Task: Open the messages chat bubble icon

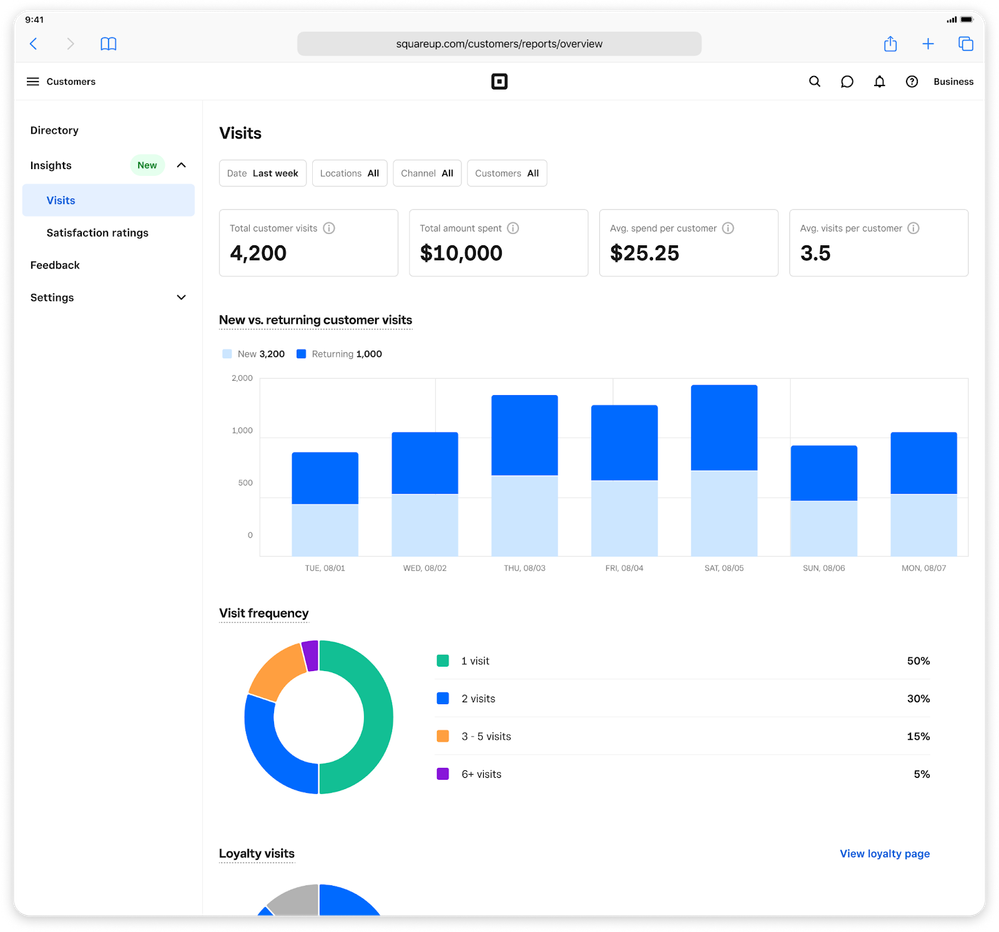Action: coord(847,82)
